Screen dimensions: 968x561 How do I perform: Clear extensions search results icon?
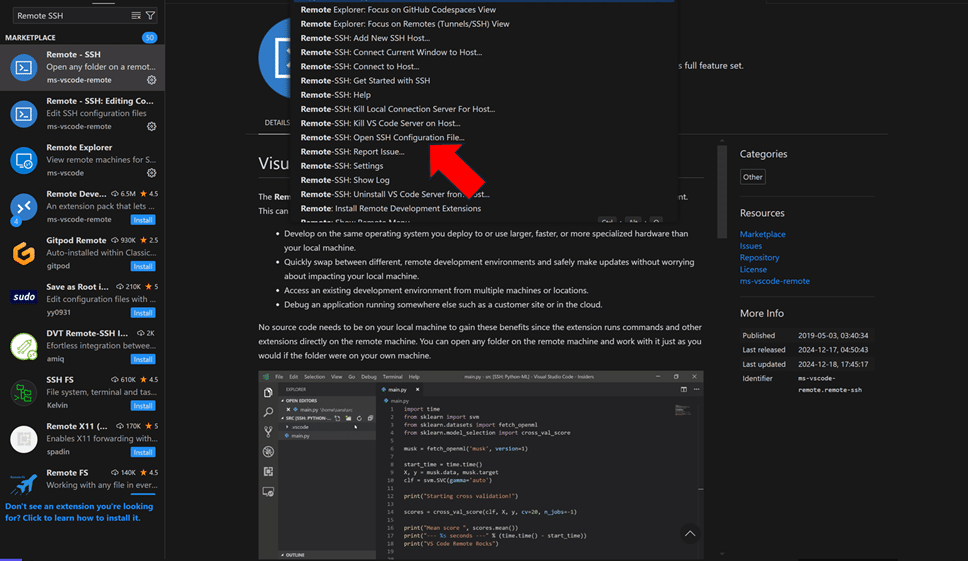click(x=136, y=15)
